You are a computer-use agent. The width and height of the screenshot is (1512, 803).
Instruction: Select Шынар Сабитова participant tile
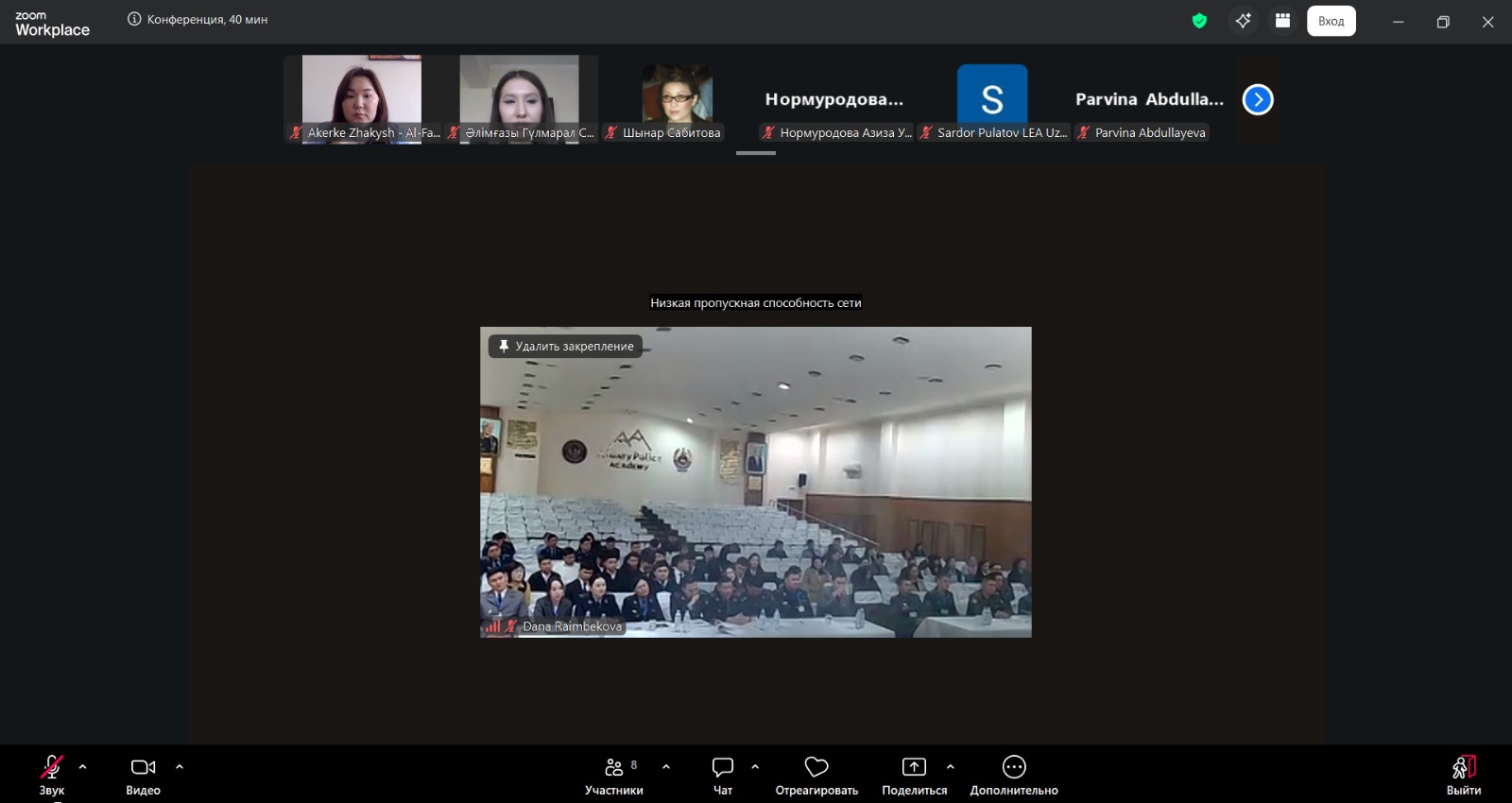pyautogui.click(x=678, y=98)
